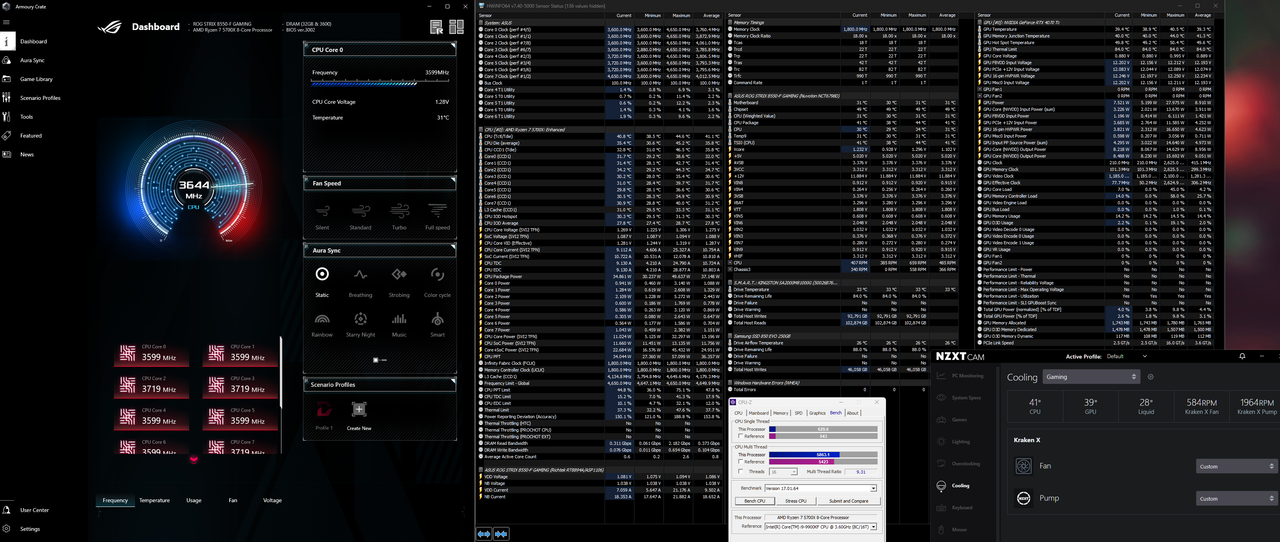Select the Rainbow Aura Sync effect
This screenshot has height=542, width=1280.
[x=322, y=324]
